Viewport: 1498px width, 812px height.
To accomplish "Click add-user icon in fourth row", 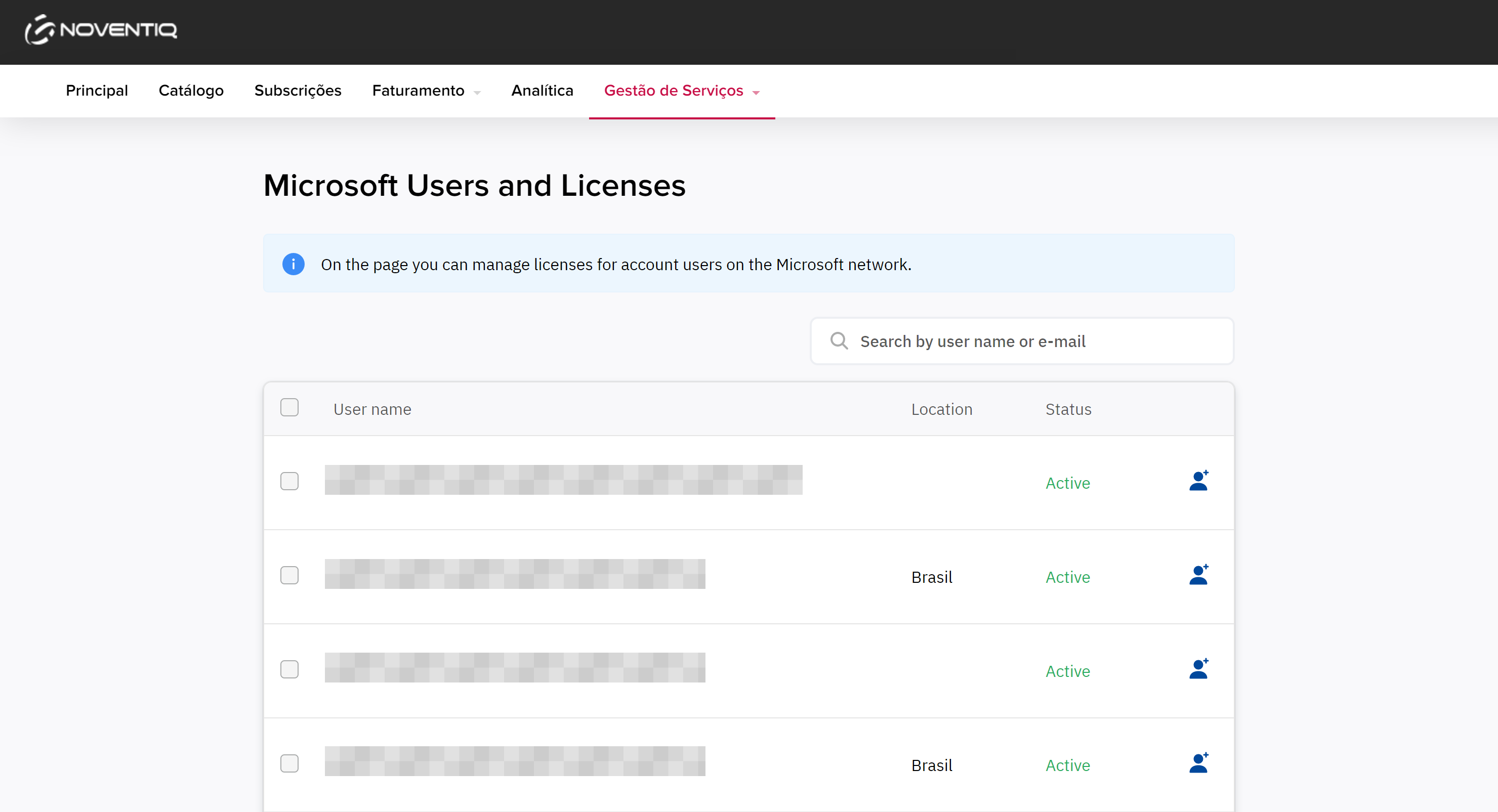I will coord(1198,764).
